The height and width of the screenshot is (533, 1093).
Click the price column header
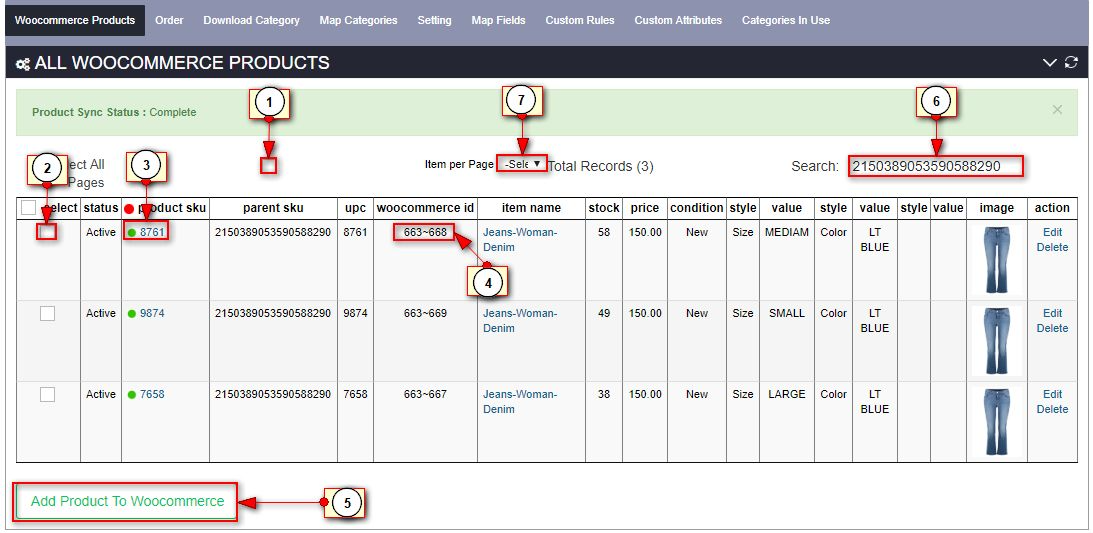tap(645, 208)
